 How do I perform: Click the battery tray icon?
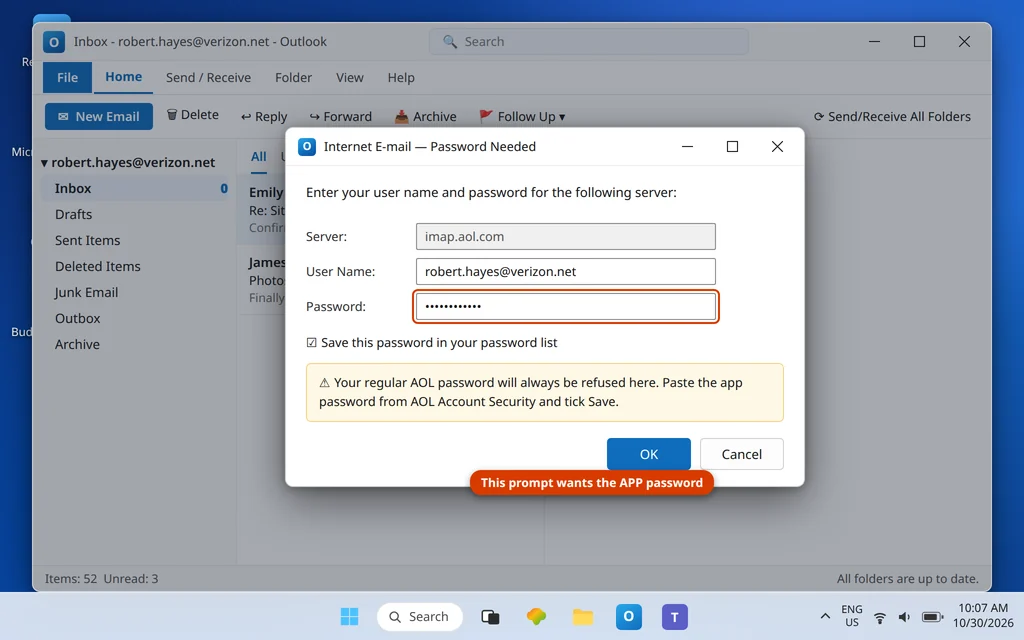[932, 617]
